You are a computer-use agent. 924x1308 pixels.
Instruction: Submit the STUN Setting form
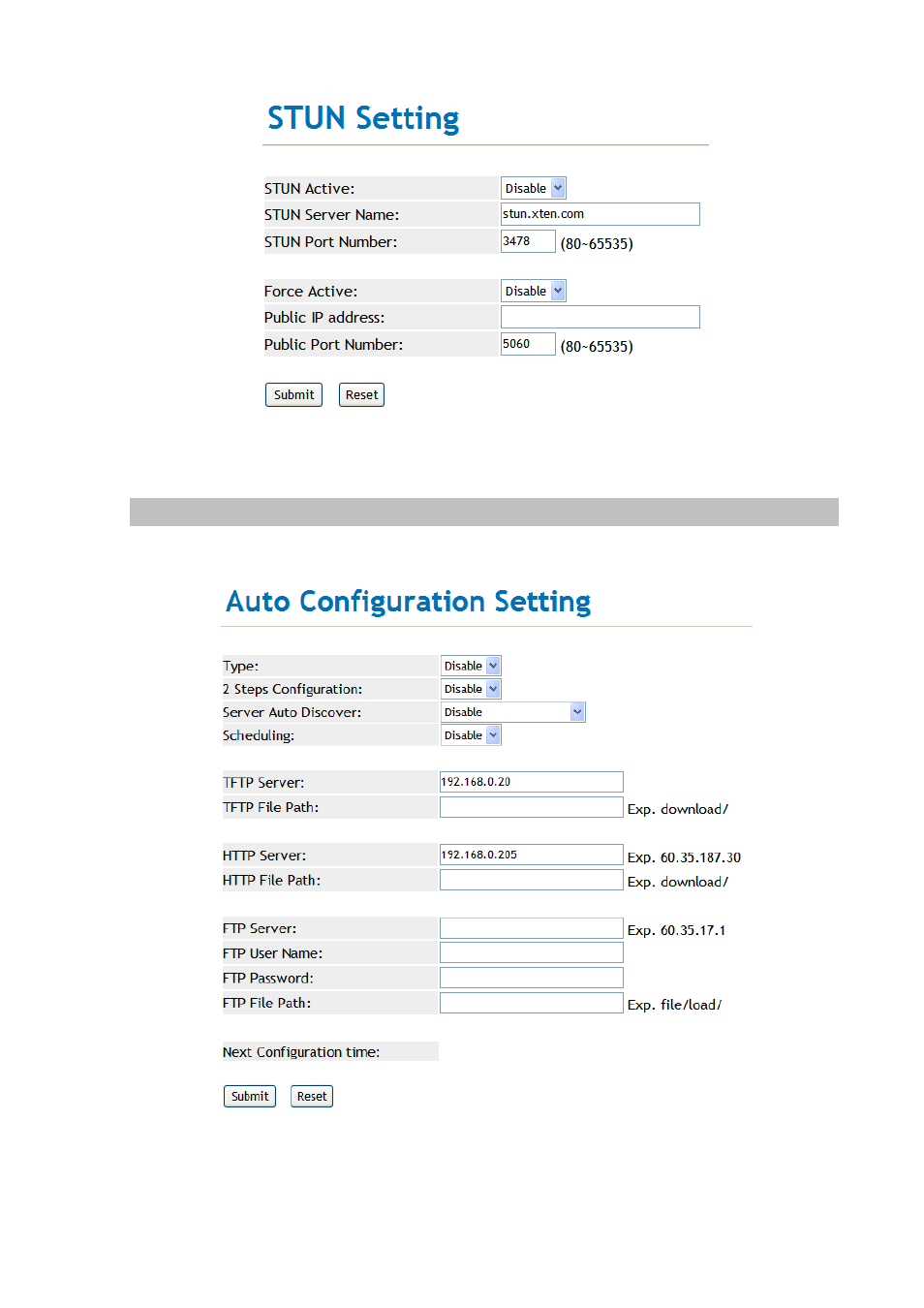click(293, 395)
